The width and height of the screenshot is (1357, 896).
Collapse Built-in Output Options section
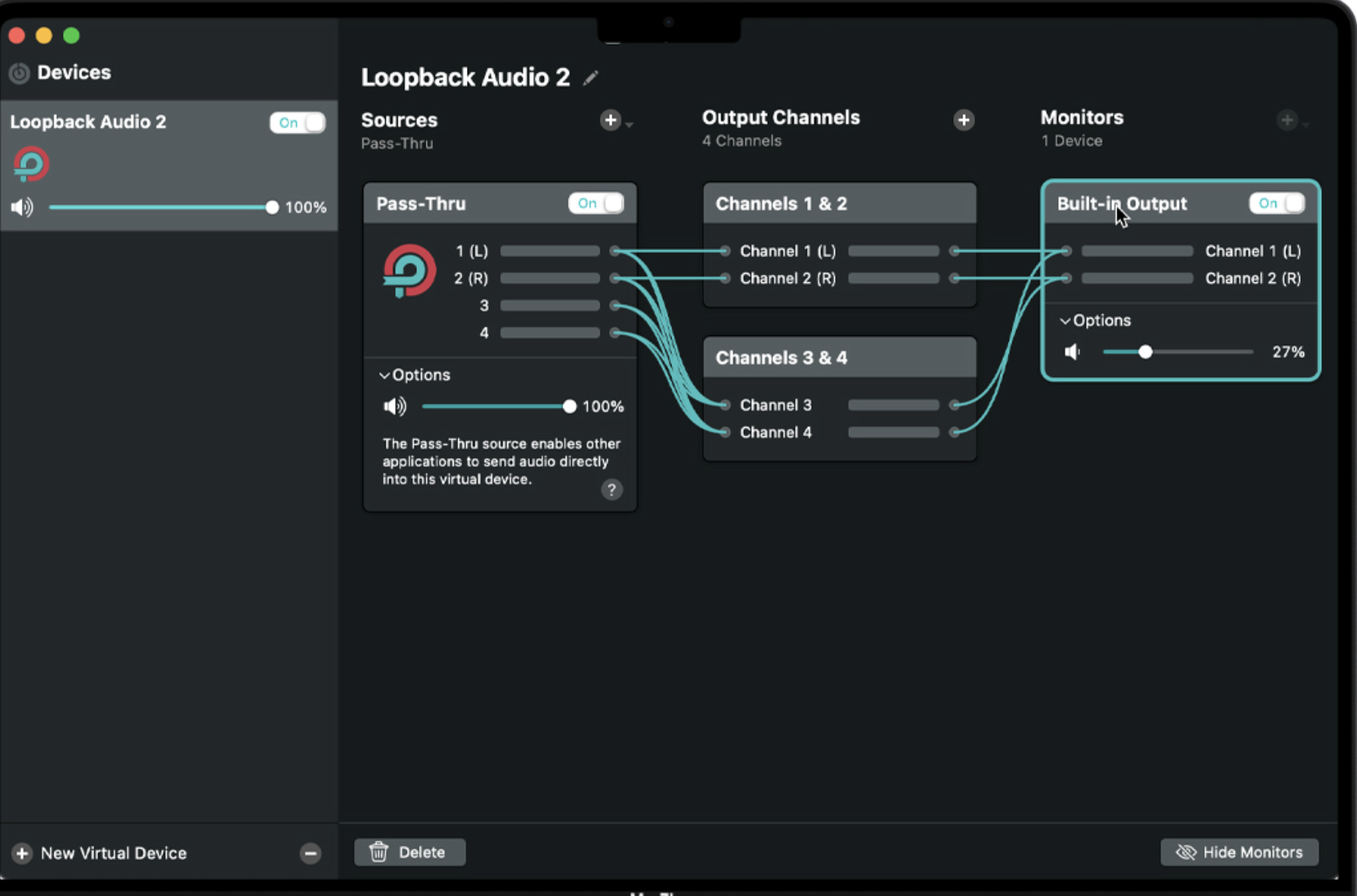click(x=1096, y=320)
